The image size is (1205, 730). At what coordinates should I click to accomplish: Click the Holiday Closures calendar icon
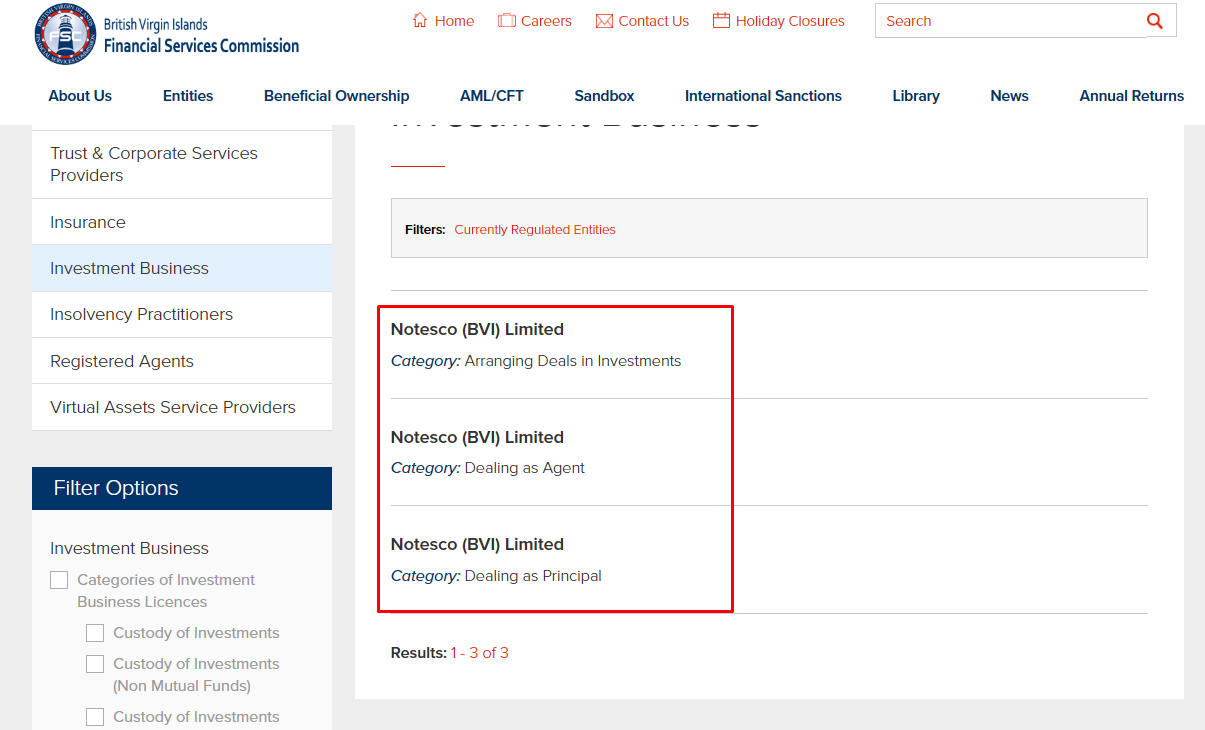point(721,21)
